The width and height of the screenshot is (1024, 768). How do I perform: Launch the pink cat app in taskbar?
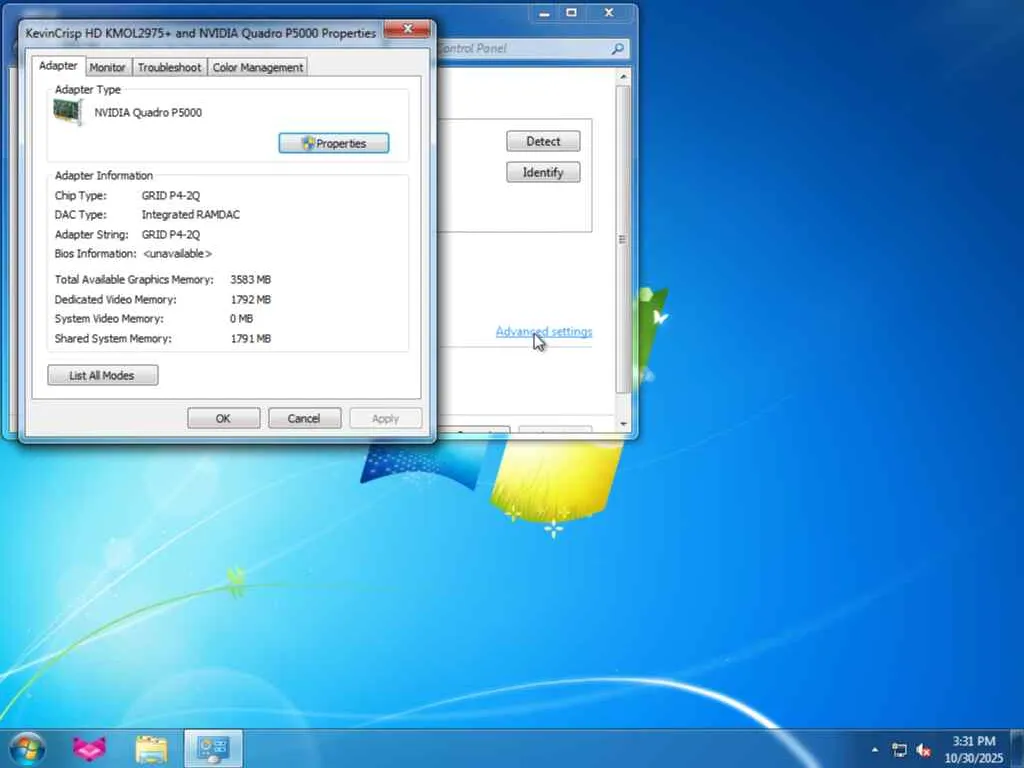pyautogui.click(x=89, y=748)
